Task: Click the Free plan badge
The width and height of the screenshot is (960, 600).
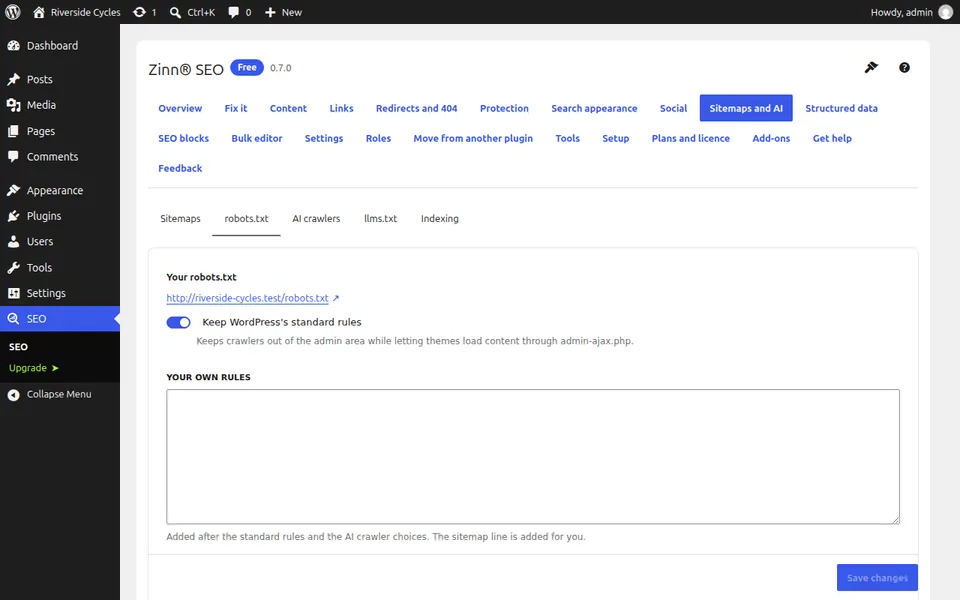Action: pos(247,67)
